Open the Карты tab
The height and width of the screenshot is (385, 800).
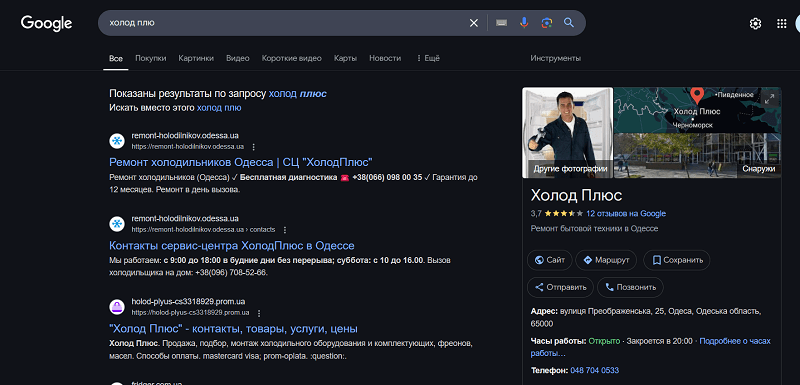[345, 58]
